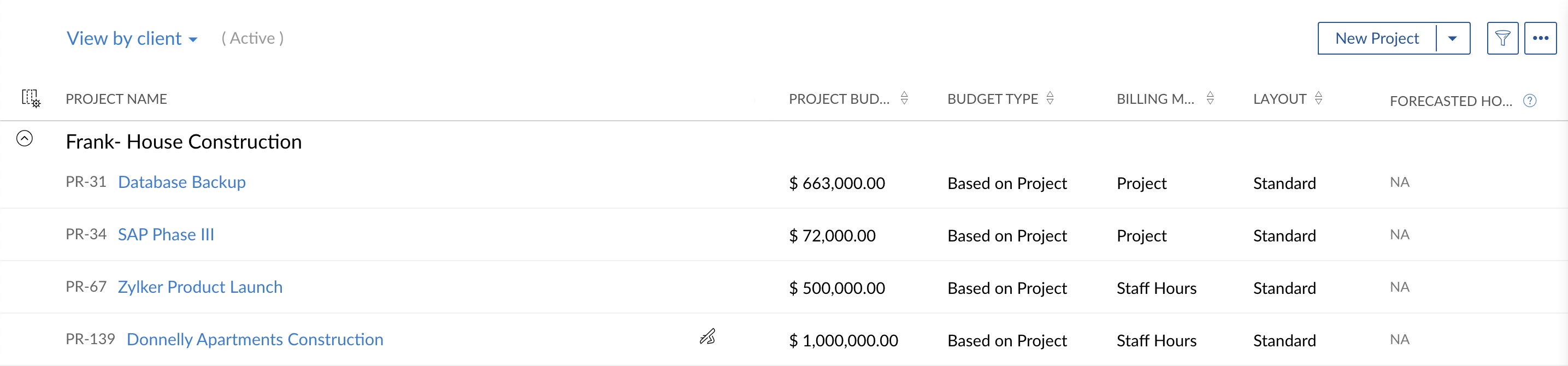This screenshot has height=366, width=1568.
Task: Select the Frank- House Construction client heading
Action: coord(184,141)
